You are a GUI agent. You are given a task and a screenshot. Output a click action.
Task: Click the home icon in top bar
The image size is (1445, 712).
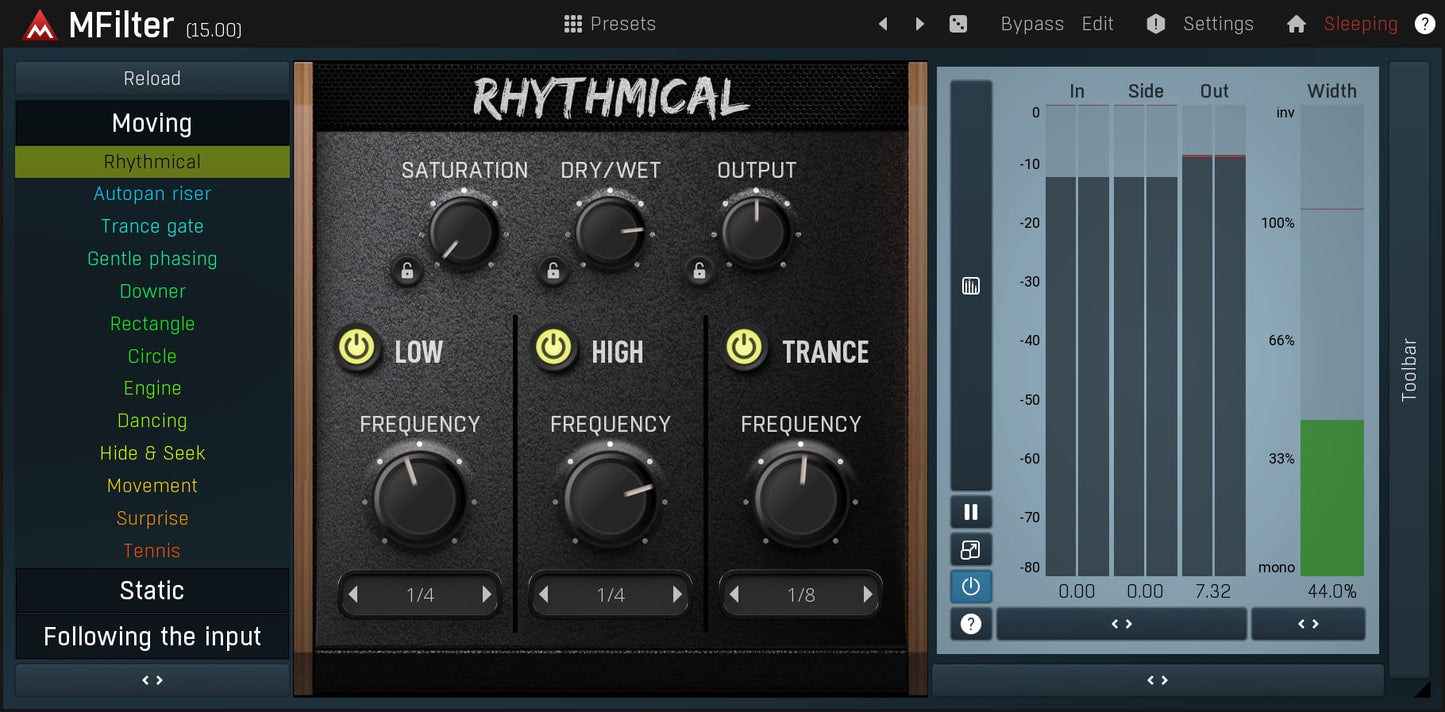(x=1296, y=24)
